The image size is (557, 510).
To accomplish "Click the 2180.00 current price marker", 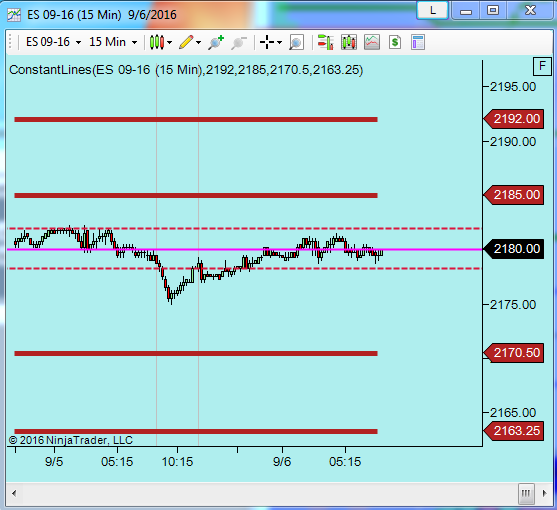I will click(514, 249).
